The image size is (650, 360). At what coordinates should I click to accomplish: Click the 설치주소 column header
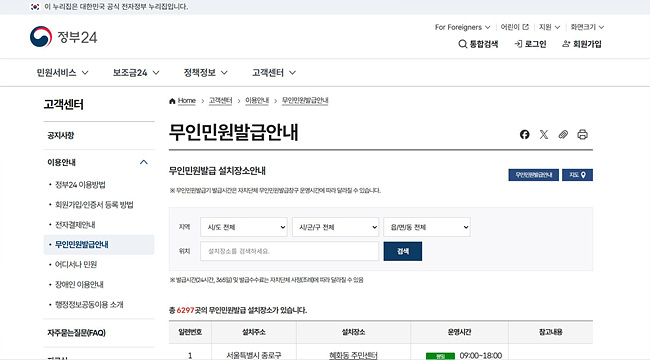click(x=254, y=332)
